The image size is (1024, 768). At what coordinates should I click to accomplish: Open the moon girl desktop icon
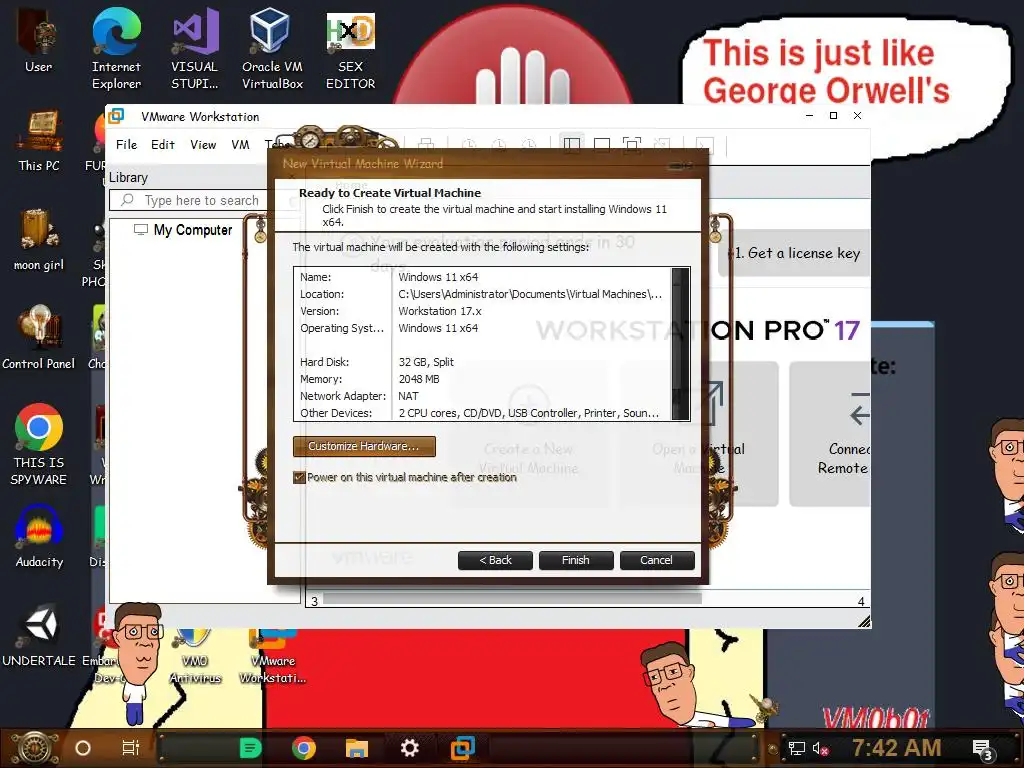(x=39, y=239)
